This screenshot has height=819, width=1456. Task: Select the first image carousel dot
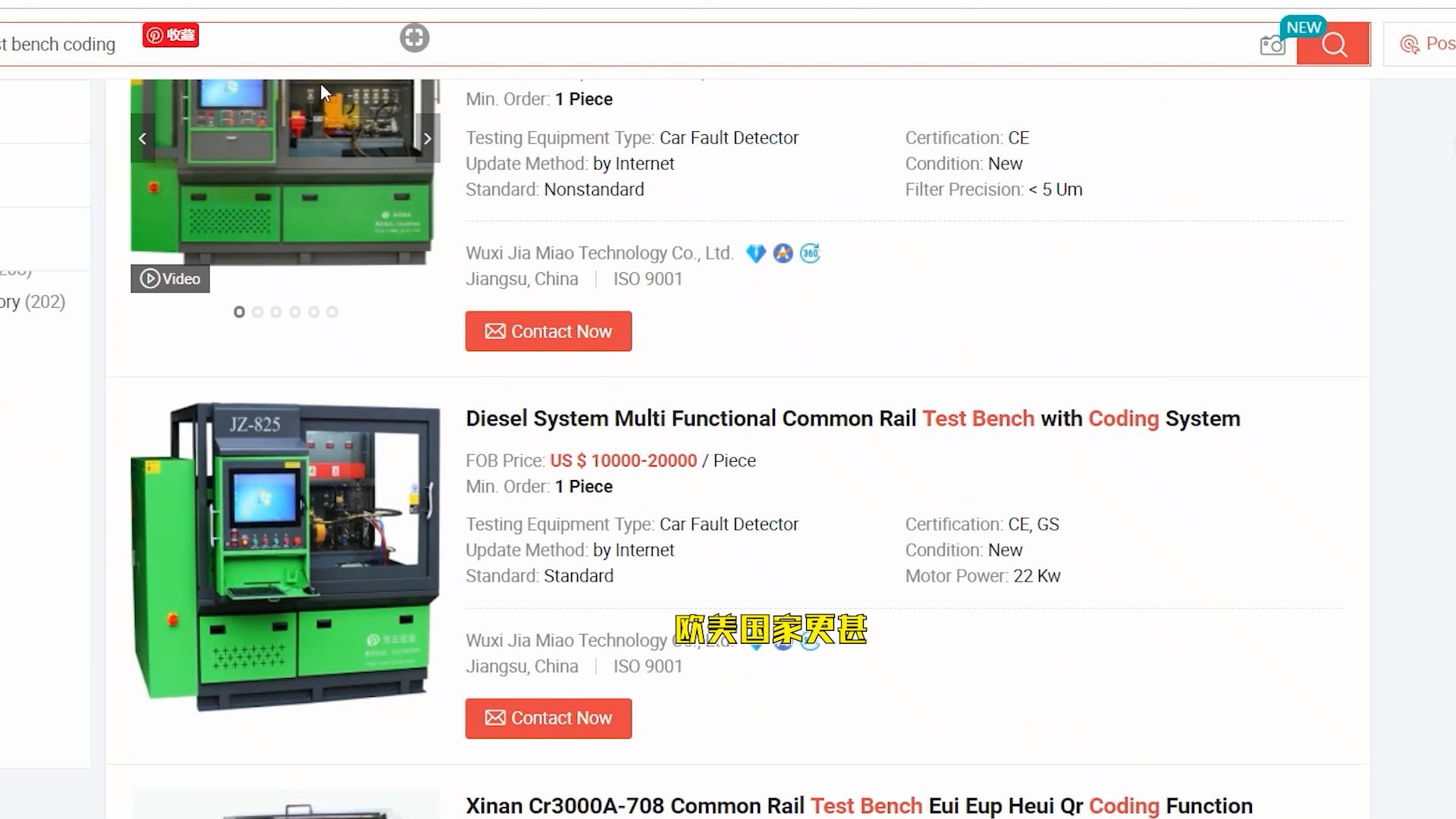(x=239, y=312)
